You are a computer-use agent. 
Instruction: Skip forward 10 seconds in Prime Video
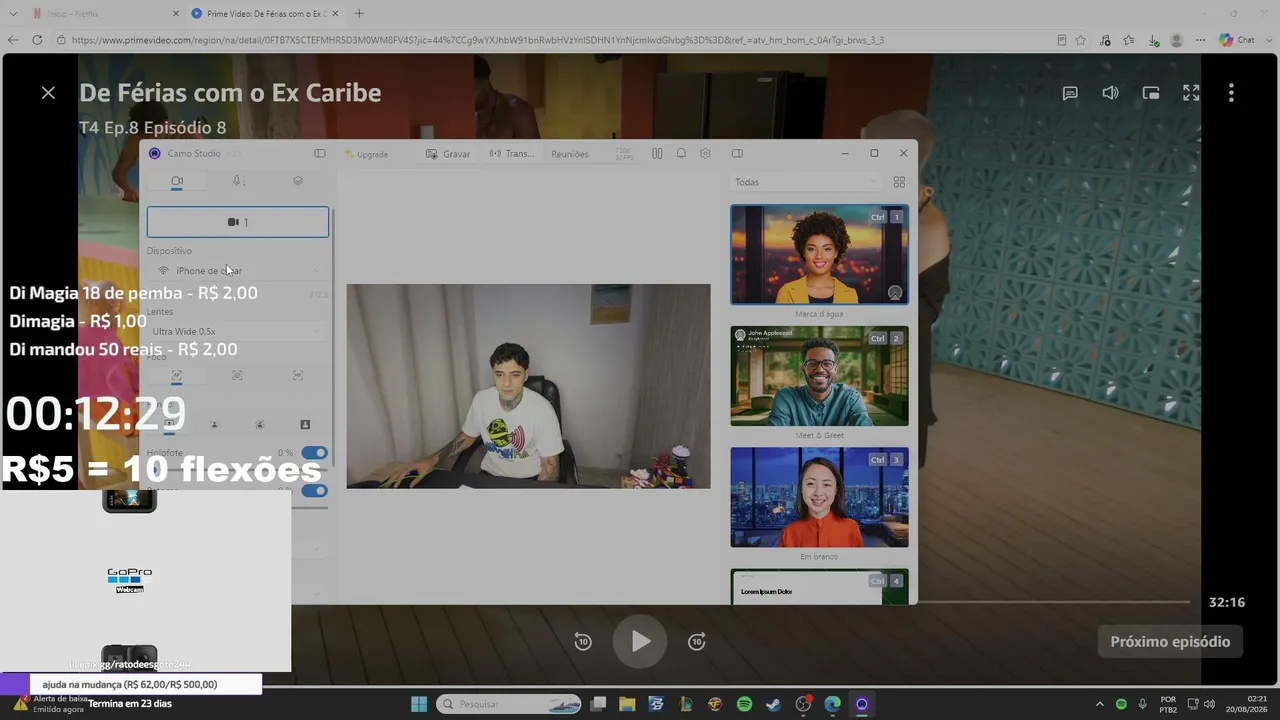(x=697, y=642)
